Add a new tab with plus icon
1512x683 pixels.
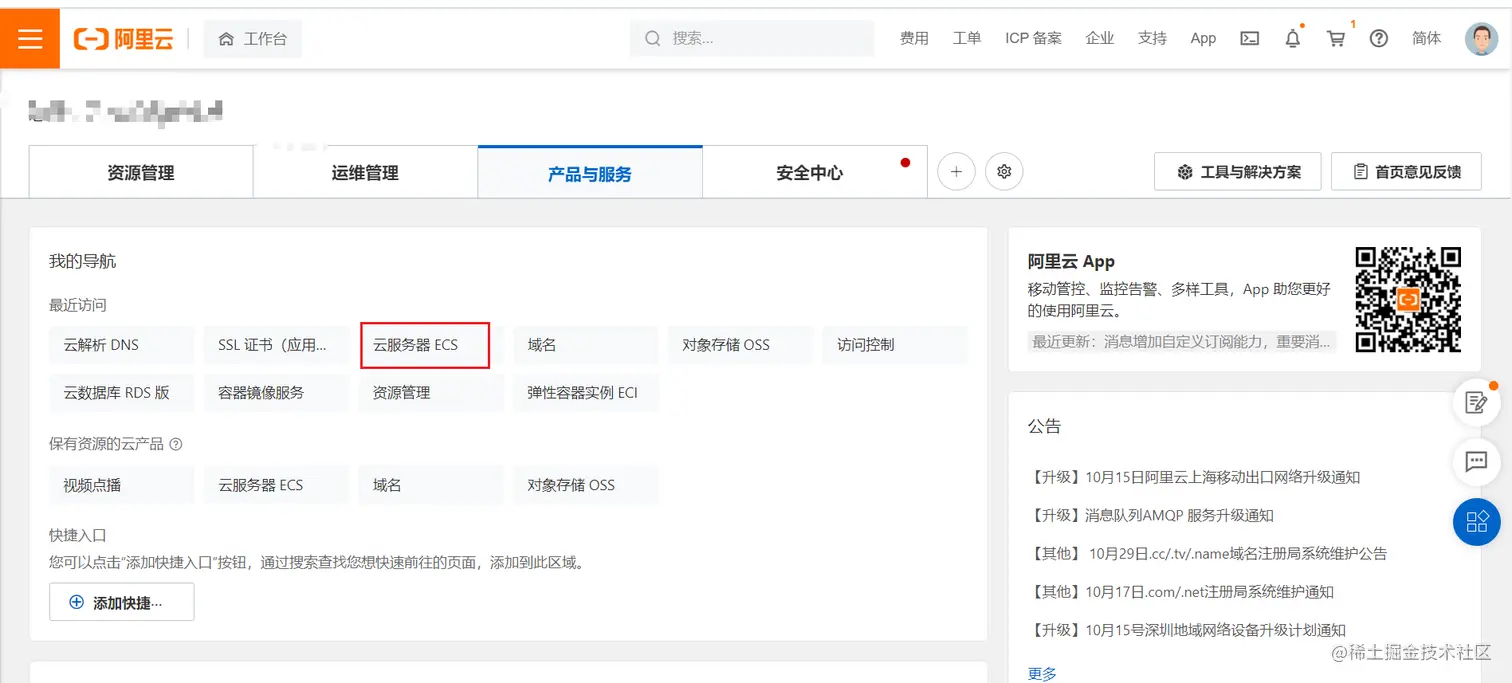coord(956,172)
